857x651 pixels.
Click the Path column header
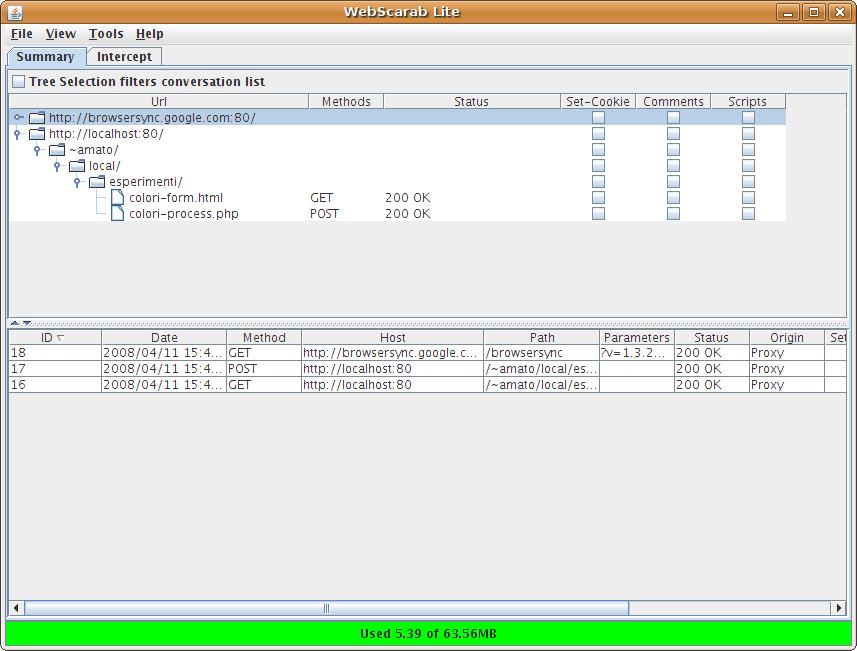pyautogui.click(x=542, y=338)
